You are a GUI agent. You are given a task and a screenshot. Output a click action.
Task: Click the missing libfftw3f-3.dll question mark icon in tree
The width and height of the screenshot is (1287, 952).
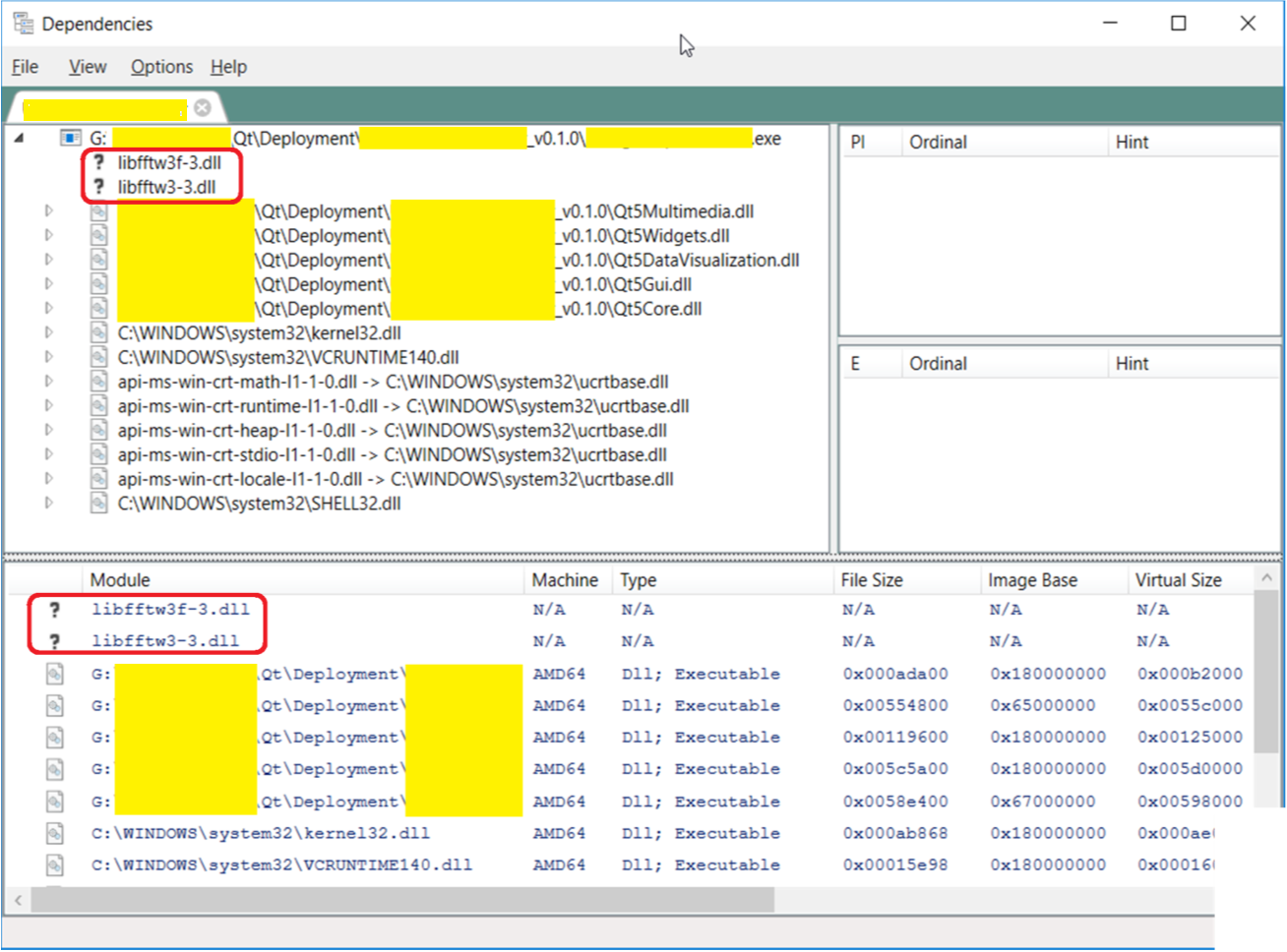pyautogui.click(x=98, y=163)
